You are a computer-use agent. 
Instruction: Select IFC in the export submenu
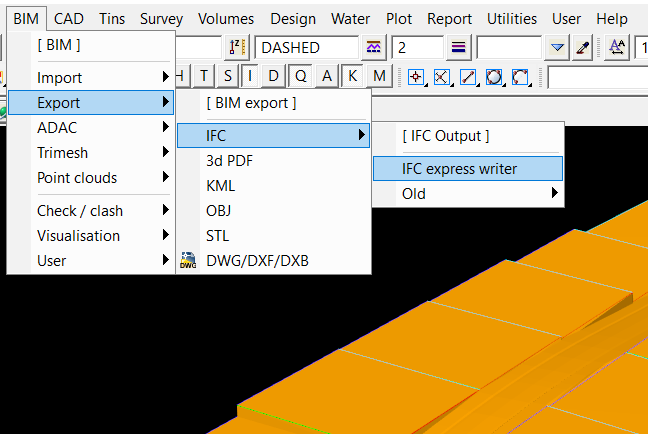273,136
